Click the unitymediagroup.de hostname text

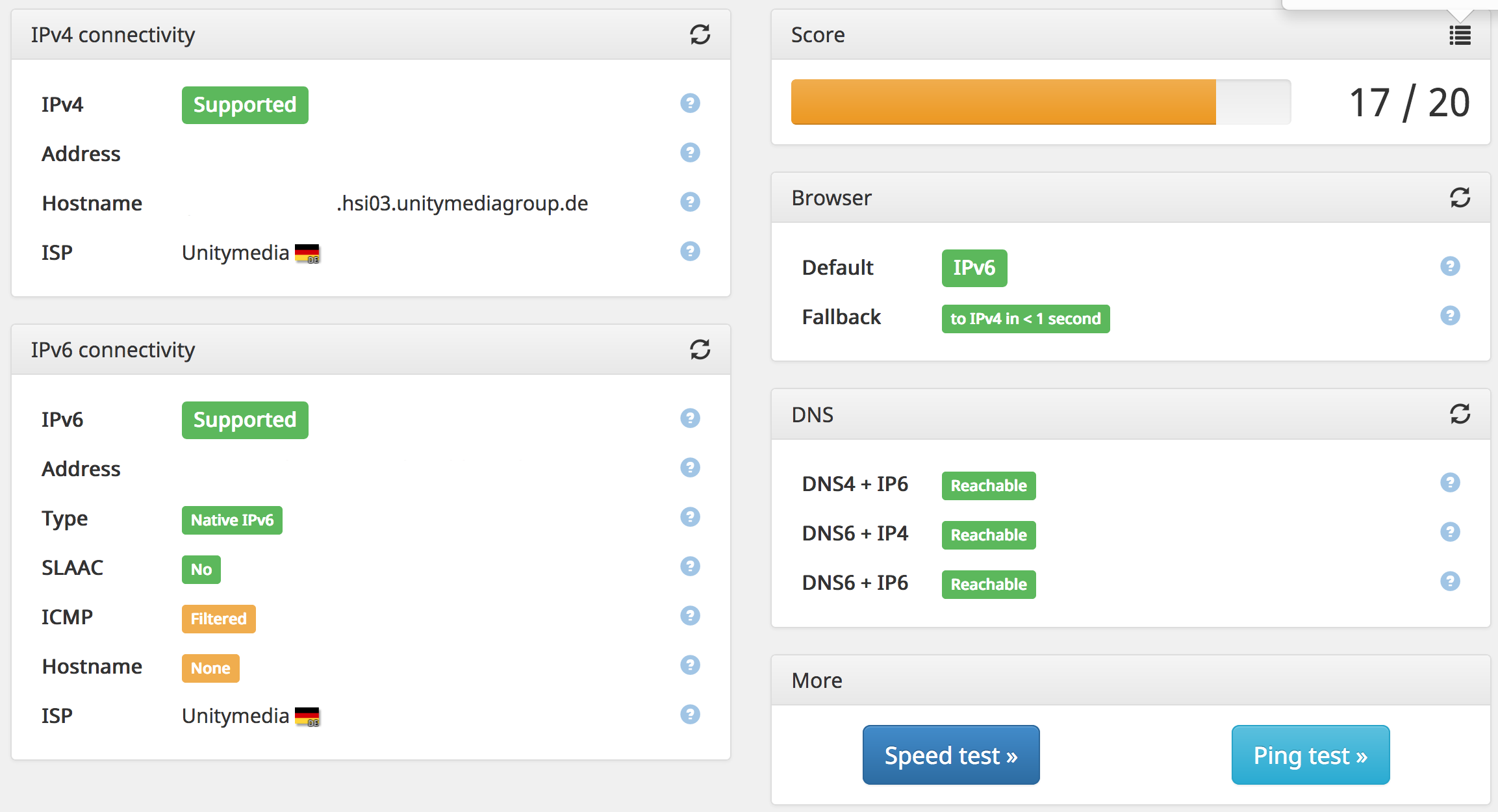(462, 203)
